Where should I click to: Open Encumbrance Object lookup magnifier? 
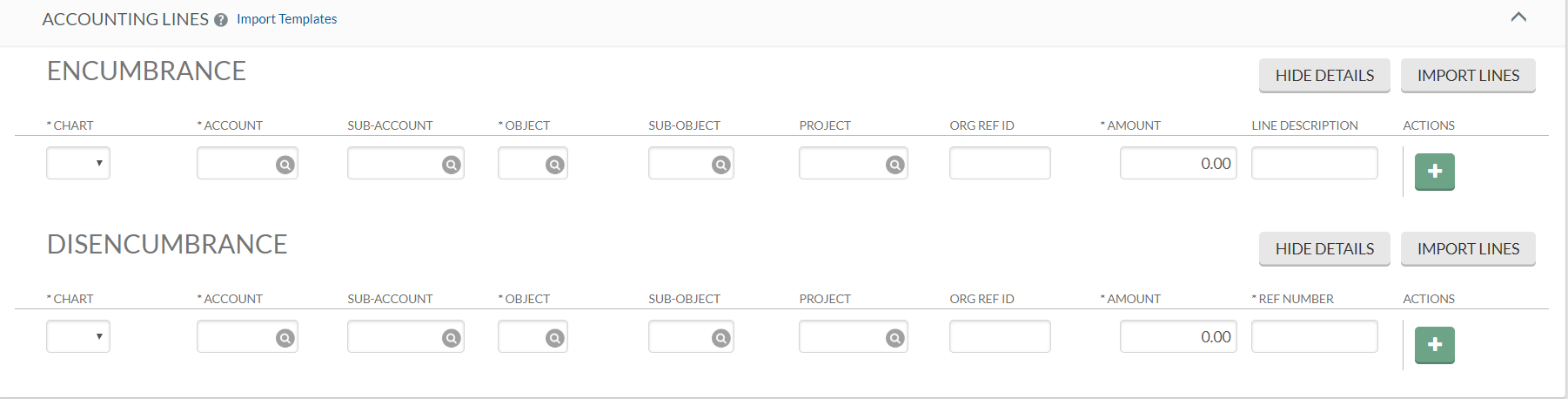point(555,165)
